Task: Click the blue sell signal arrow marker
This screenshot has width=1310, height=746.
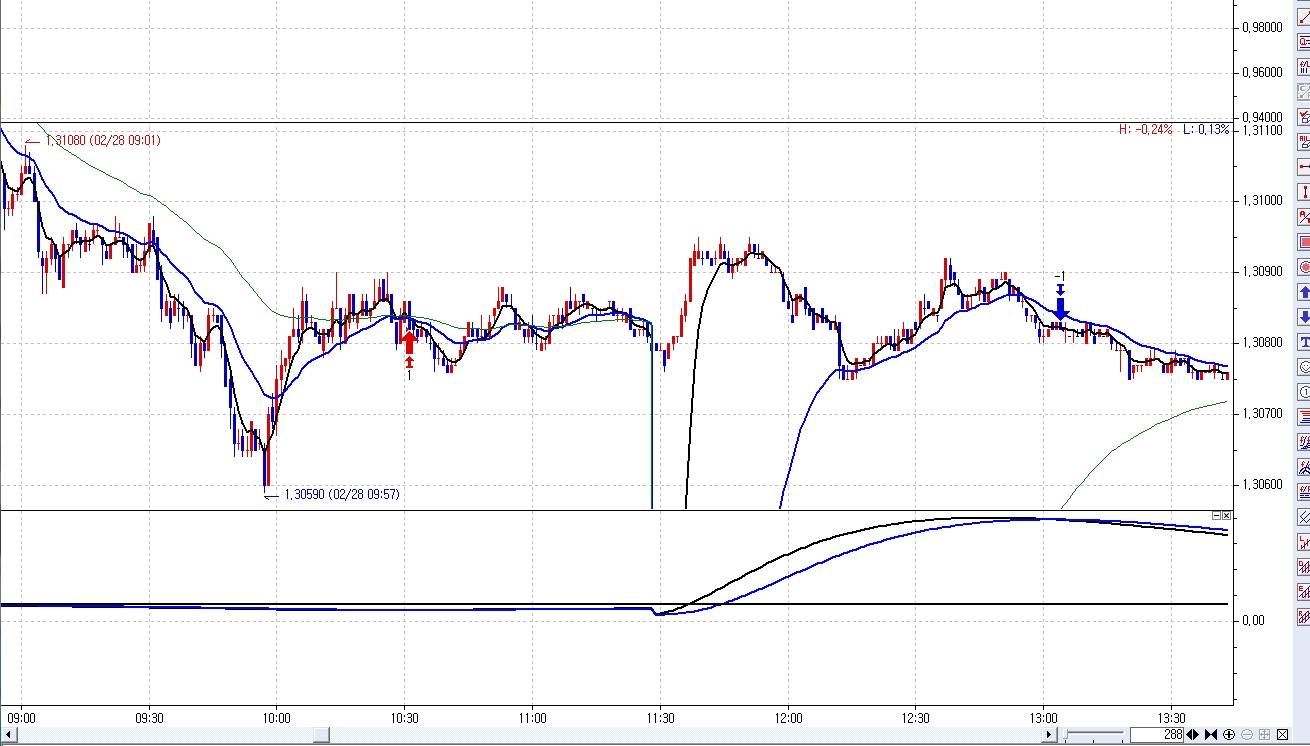Action: coord(1061,304)
